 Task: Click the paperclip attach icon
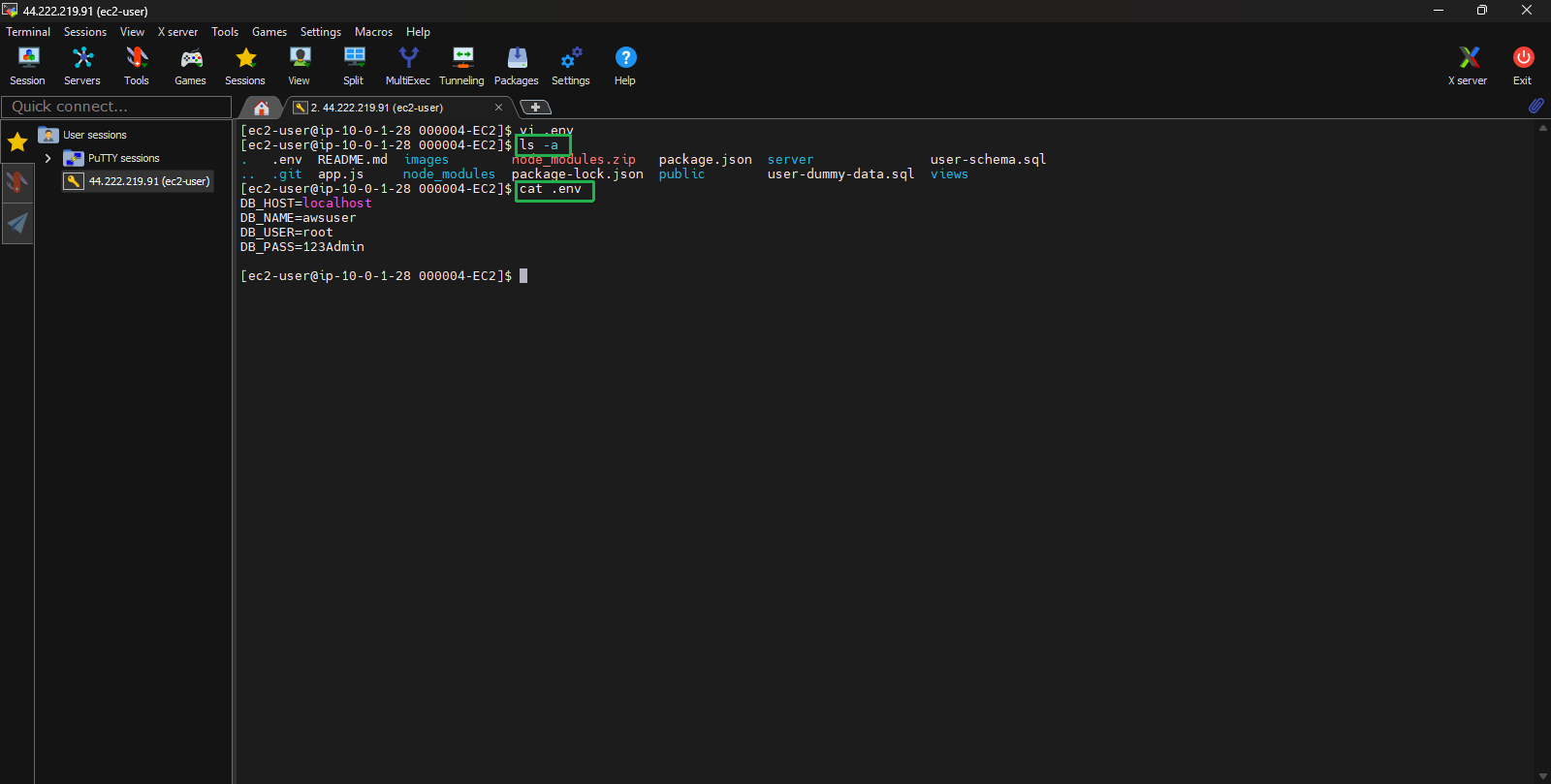1535,106
